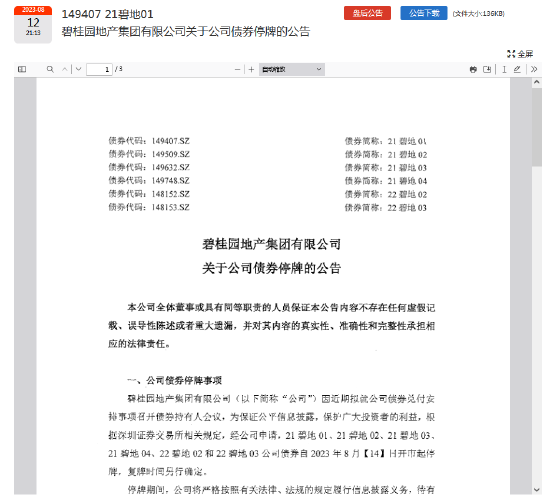Click the date badge showing 12
The image size is (550, 504).
click(33, 25)
